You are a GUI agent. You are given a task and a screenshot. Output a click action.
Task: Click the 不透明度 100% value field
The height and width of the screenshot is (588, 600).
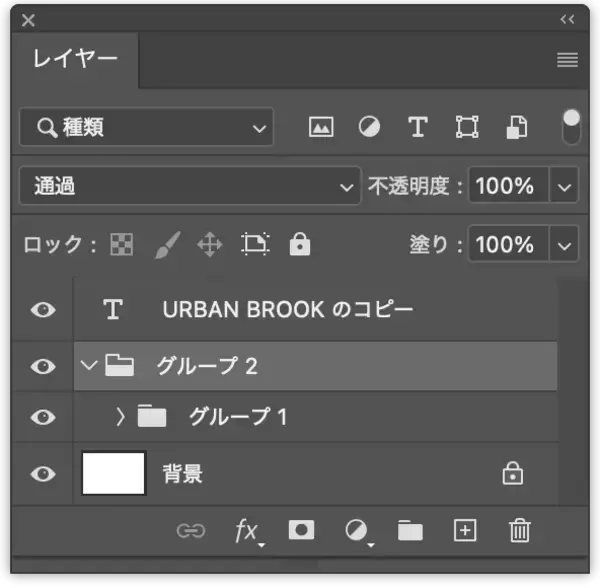click(509, 186)
